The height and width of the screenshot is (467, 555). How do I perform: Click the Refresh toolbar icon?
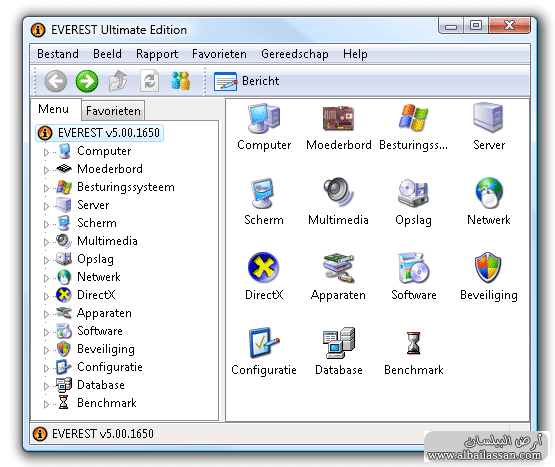149,81
